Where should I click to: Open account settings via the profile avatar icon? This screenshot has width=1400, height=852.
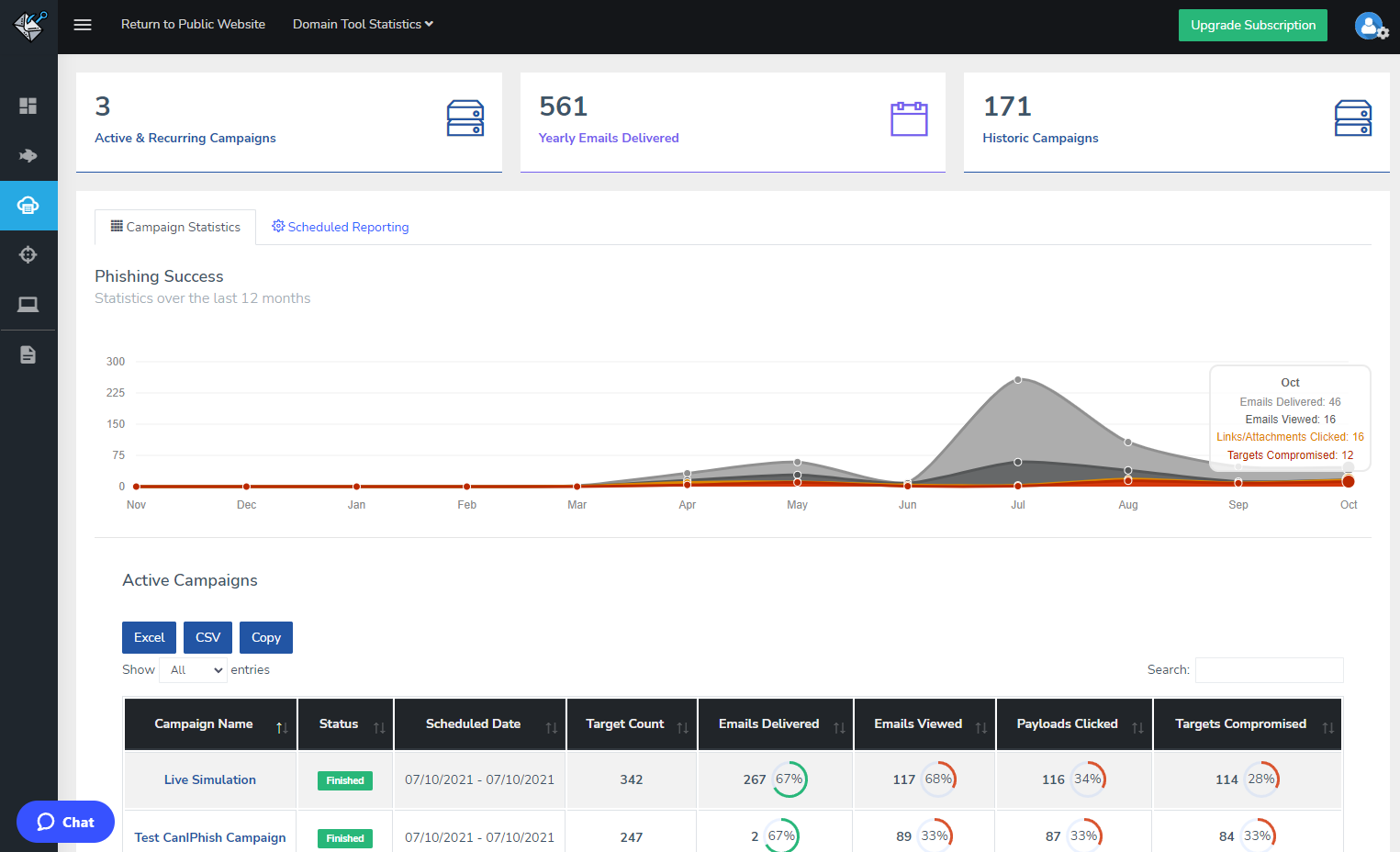coord(1369,25)
